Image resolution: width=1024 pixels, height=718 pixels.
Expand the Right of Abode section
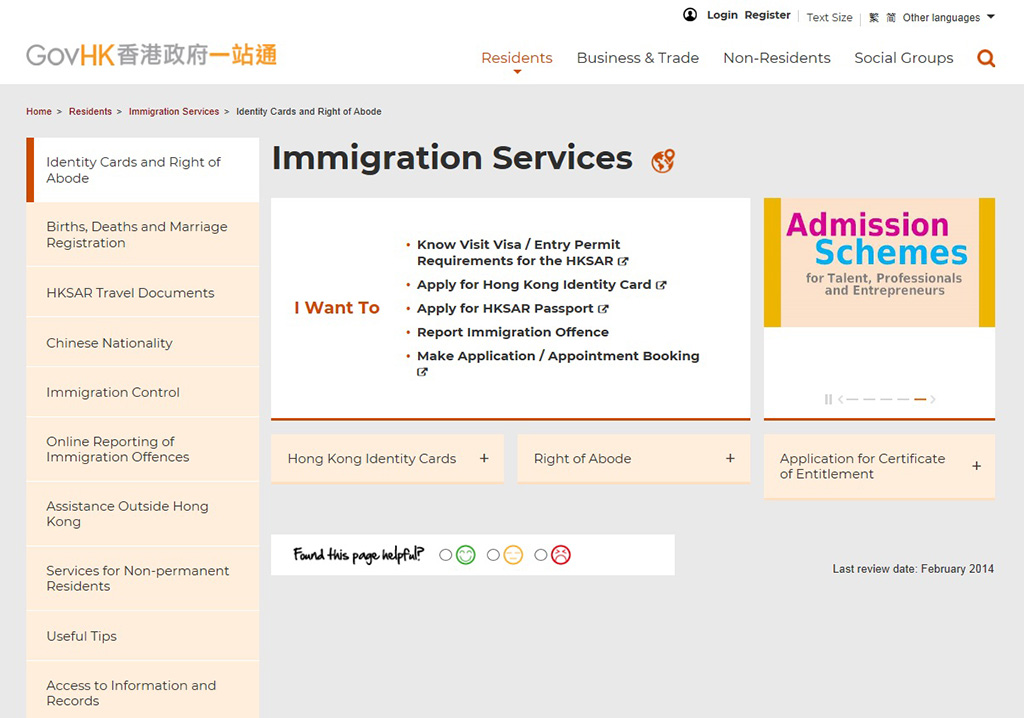(633, 459)
